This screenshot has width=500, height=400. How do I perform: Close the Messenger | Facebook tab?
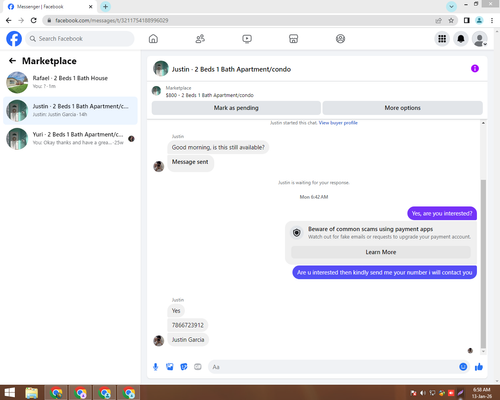point(91,6)
